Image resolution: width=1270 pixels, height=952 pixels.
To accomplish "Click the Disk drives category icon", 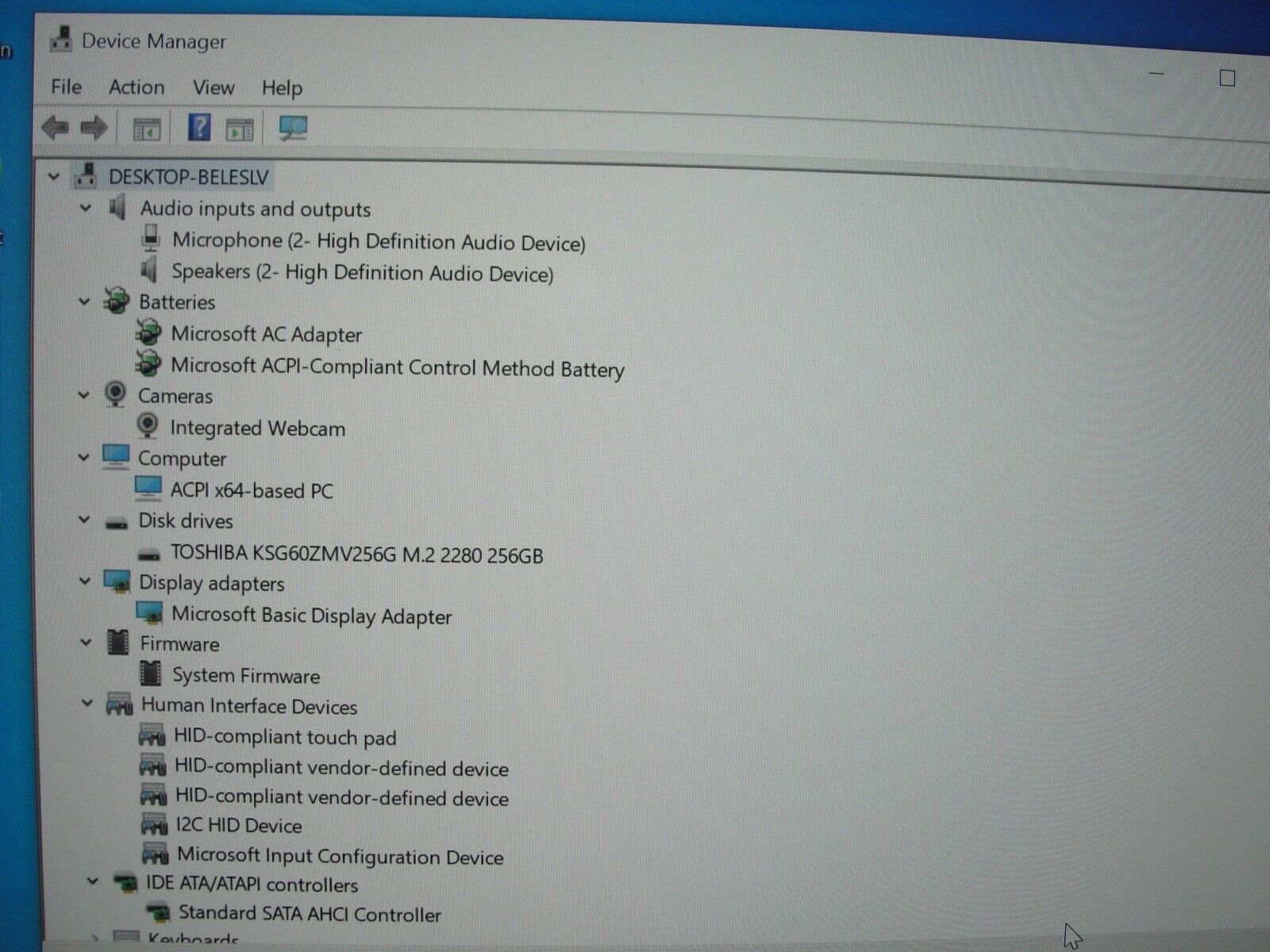I will (117, 522).
